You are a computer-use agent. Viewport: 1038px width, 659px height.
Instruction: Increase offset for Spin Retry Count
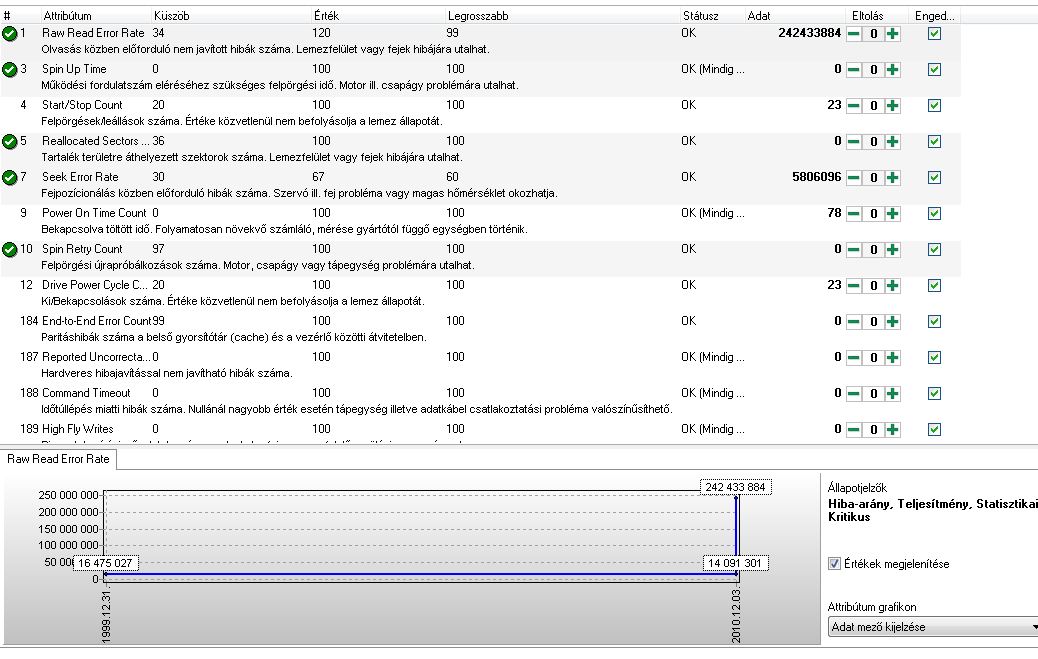pos(892,250)
